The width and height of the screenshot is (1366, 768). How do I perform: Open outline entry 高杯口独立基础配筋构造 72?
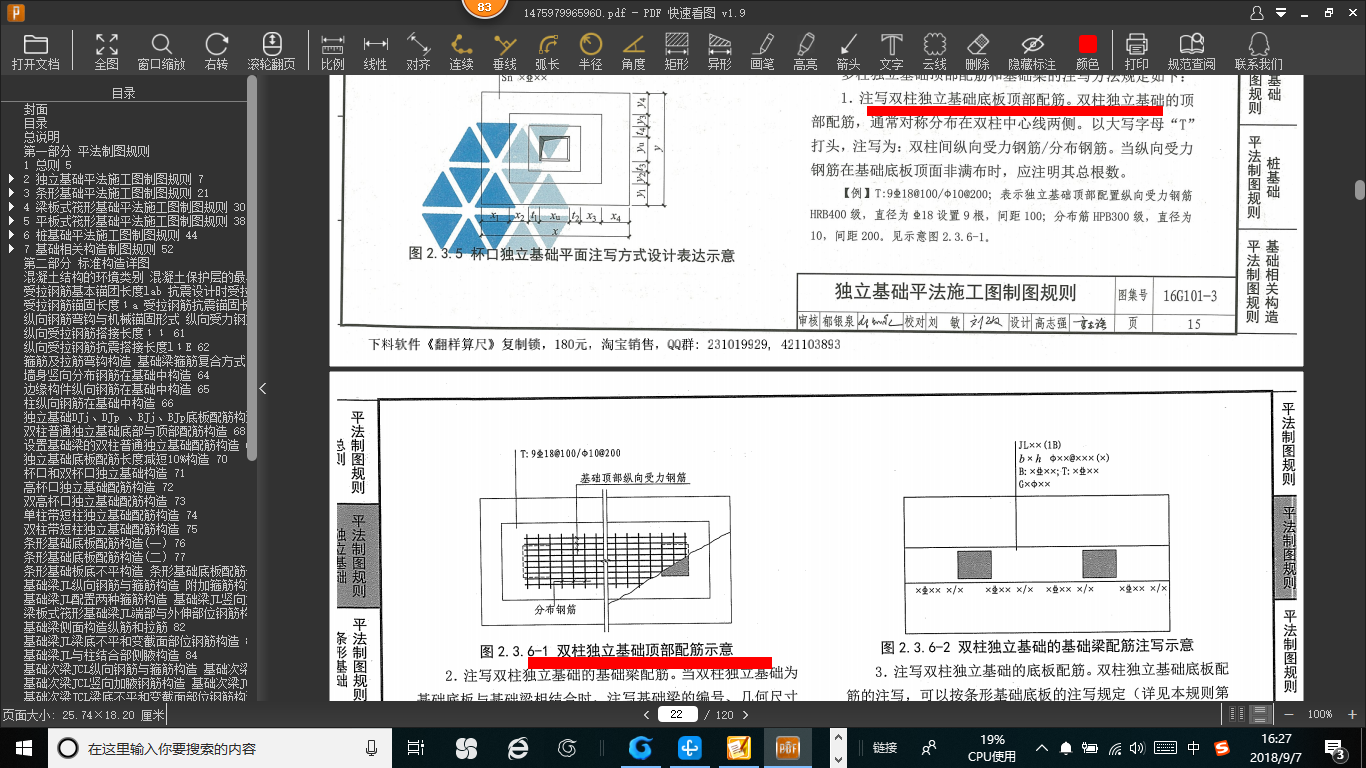pos(98,487)
